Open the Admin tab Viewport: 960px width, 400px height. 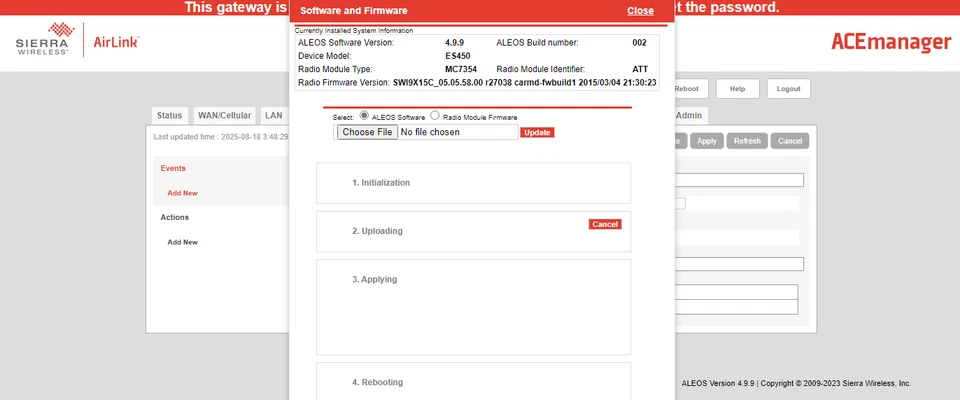click(x=690, y=116)
